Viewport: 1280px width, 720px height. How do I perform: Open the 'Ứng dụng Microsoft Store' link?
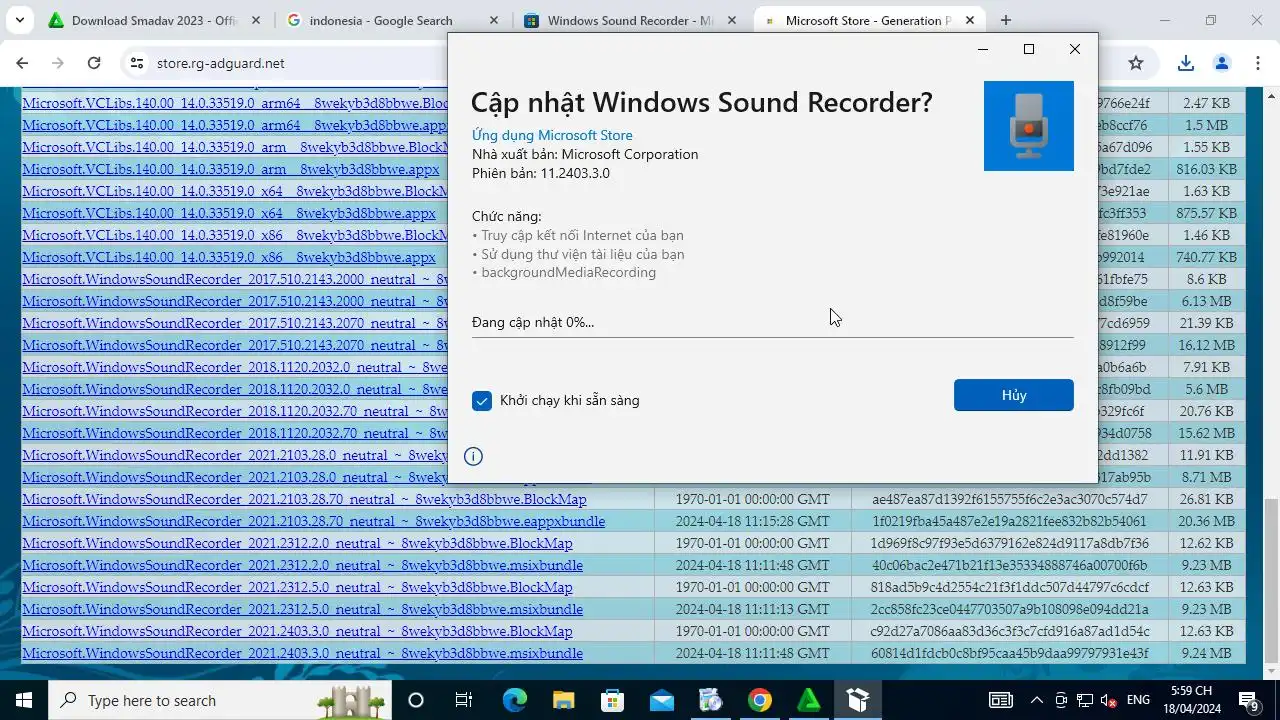(x=552, y=135)
